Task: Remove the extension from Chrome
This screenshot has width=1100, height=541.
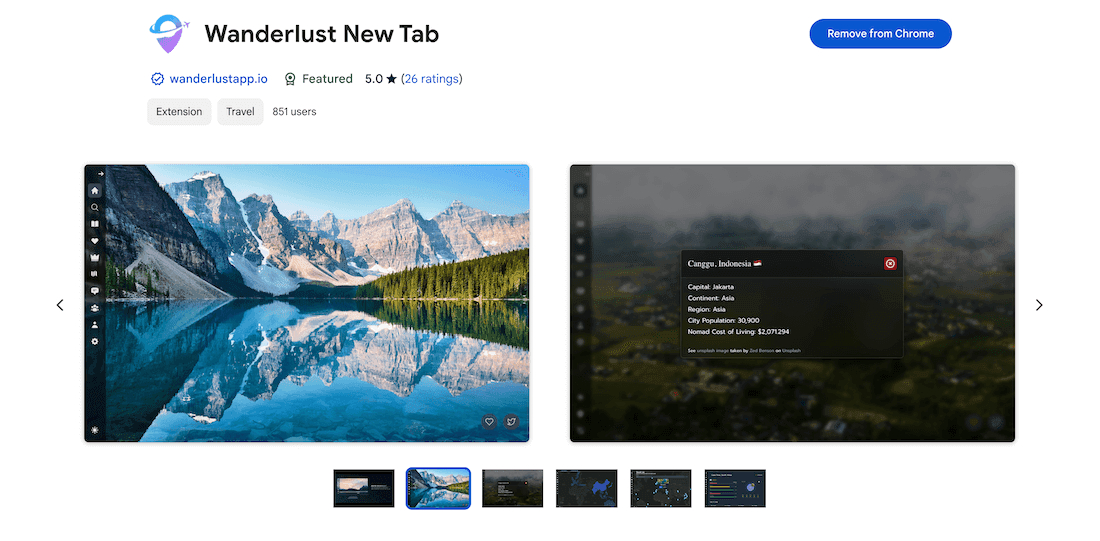Action: click(880, 34)
